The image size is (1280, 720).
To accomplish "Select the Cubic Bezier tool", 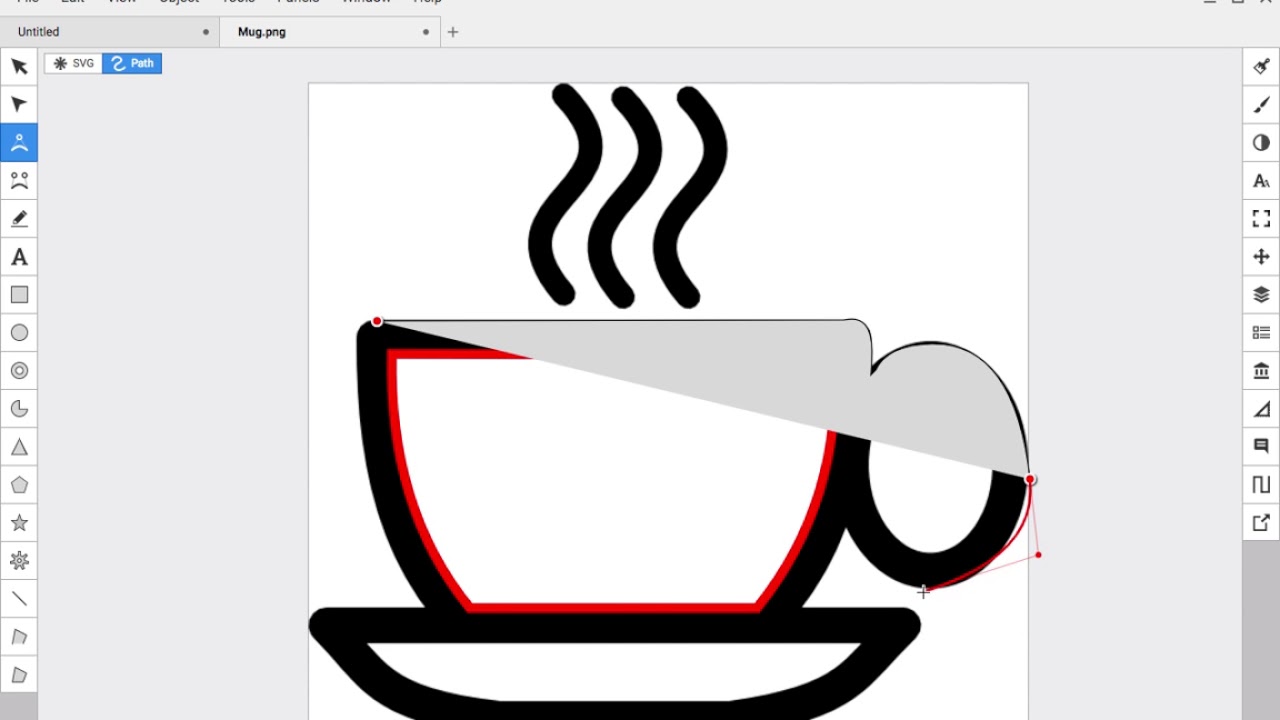I will point(19,181).
